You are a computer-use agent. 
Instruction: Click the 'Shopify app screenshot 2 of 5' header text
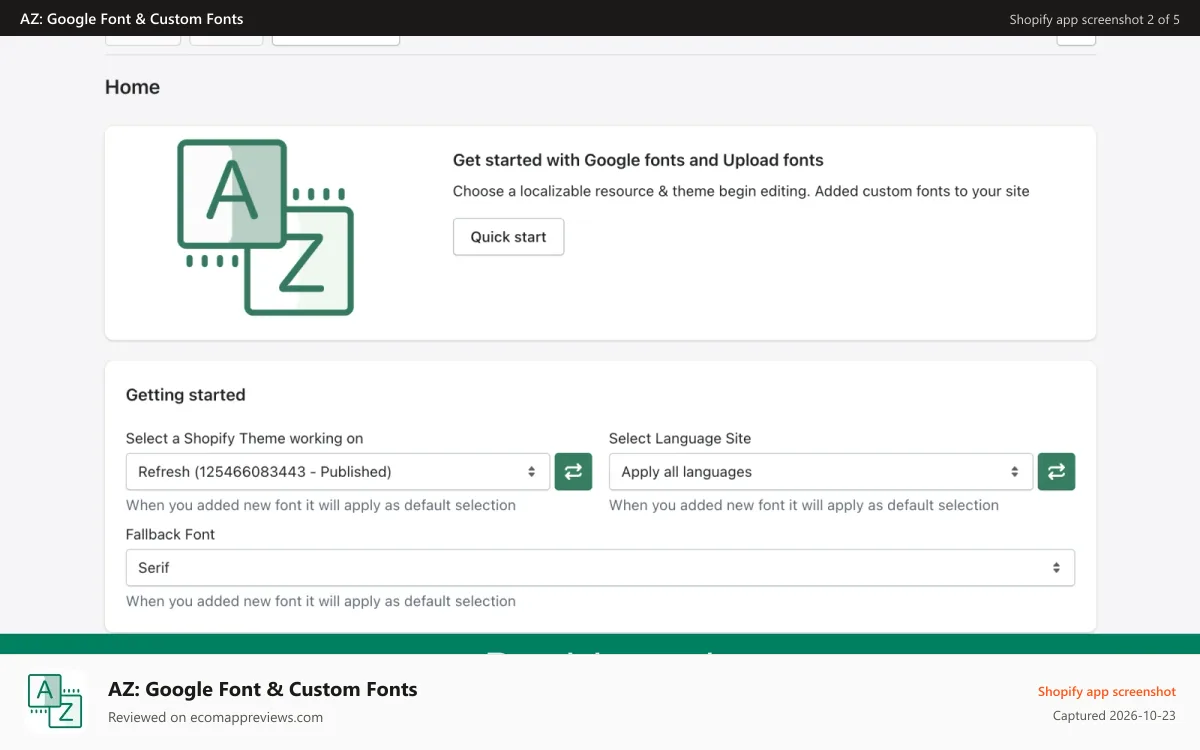click(x=1094, y=19)
